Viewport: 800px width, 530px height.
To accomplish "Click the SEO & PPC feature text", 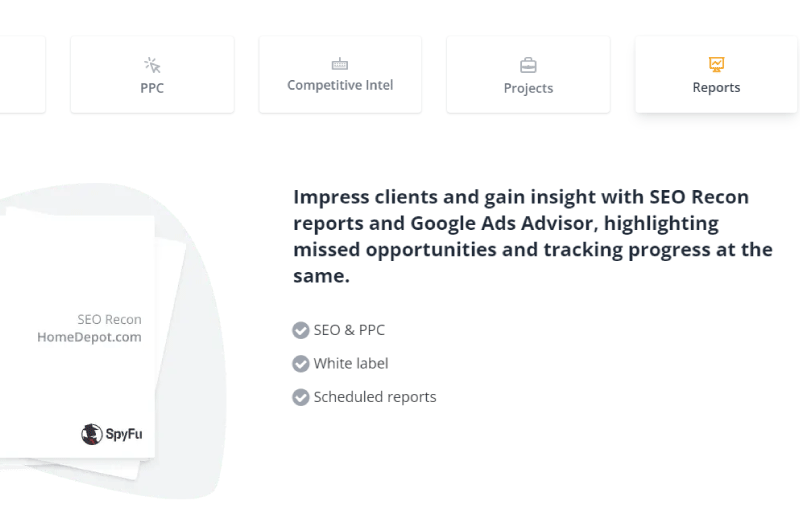I will point(349,330).
